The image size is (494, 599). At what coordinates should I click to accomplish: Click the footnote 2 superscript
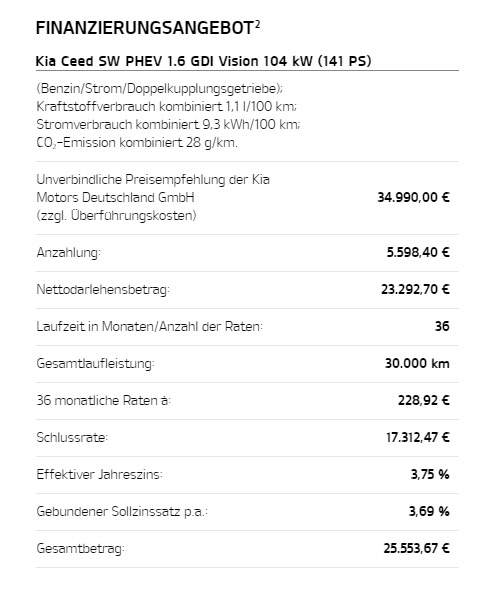pos(257,24)
